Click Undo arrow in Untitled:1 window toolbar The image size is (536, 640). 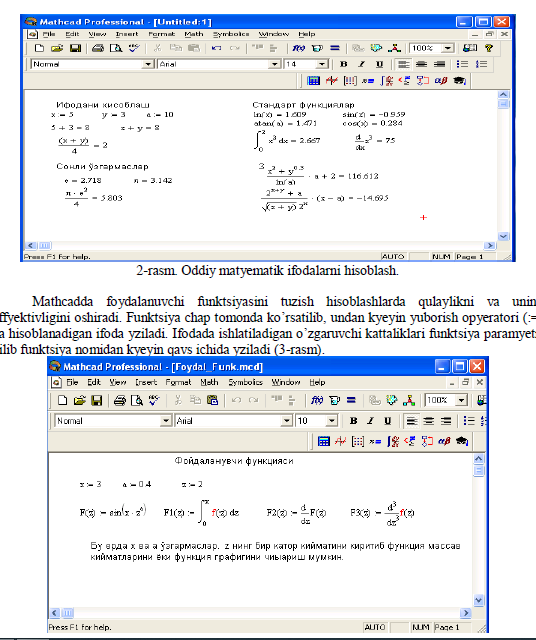pos(216,48)
